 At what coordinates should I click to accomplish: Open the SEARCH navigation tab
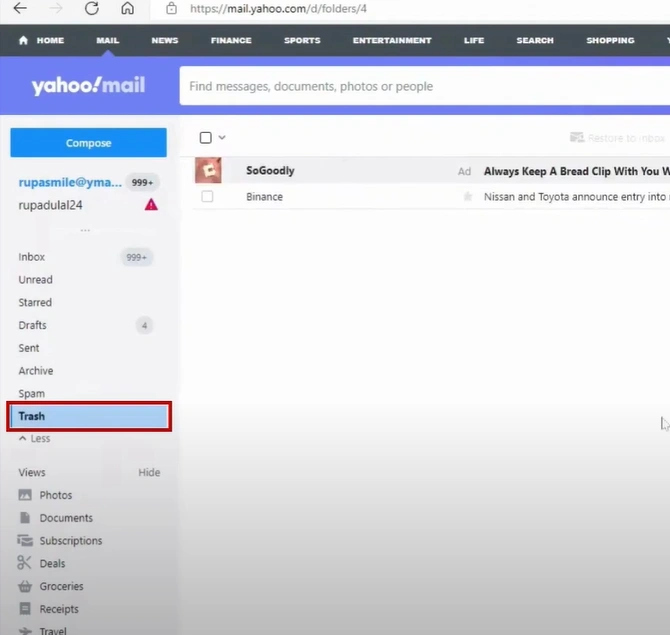[535, 40]
